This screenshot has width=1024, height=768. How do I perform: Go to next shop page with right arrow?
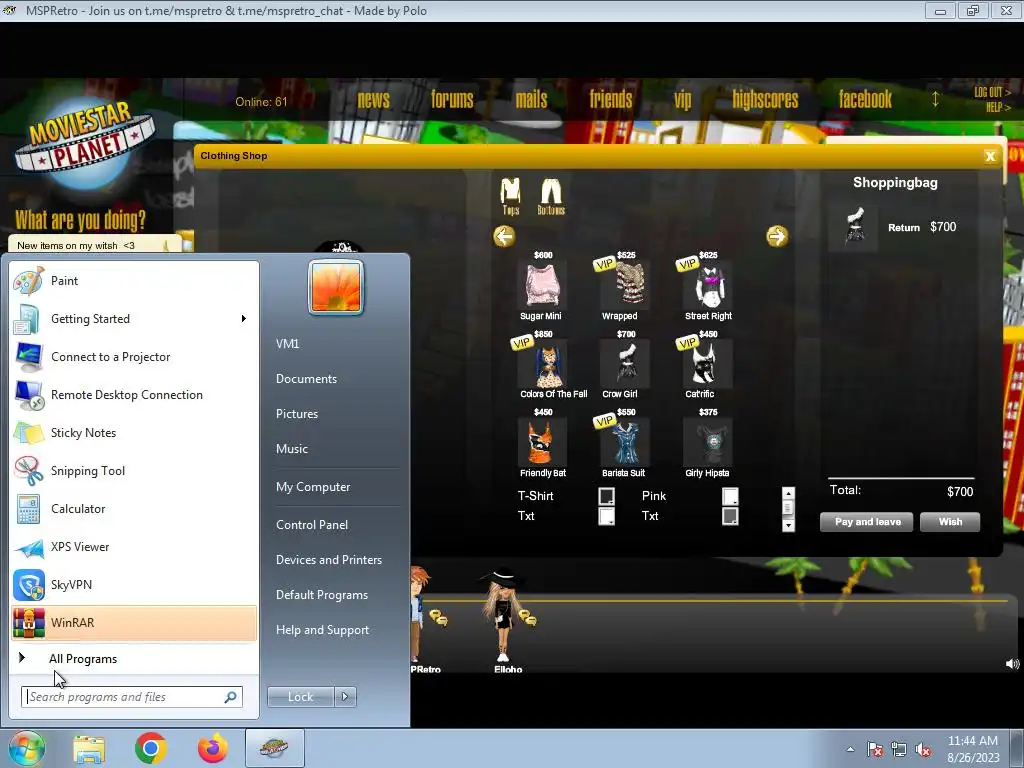[776, 236]
